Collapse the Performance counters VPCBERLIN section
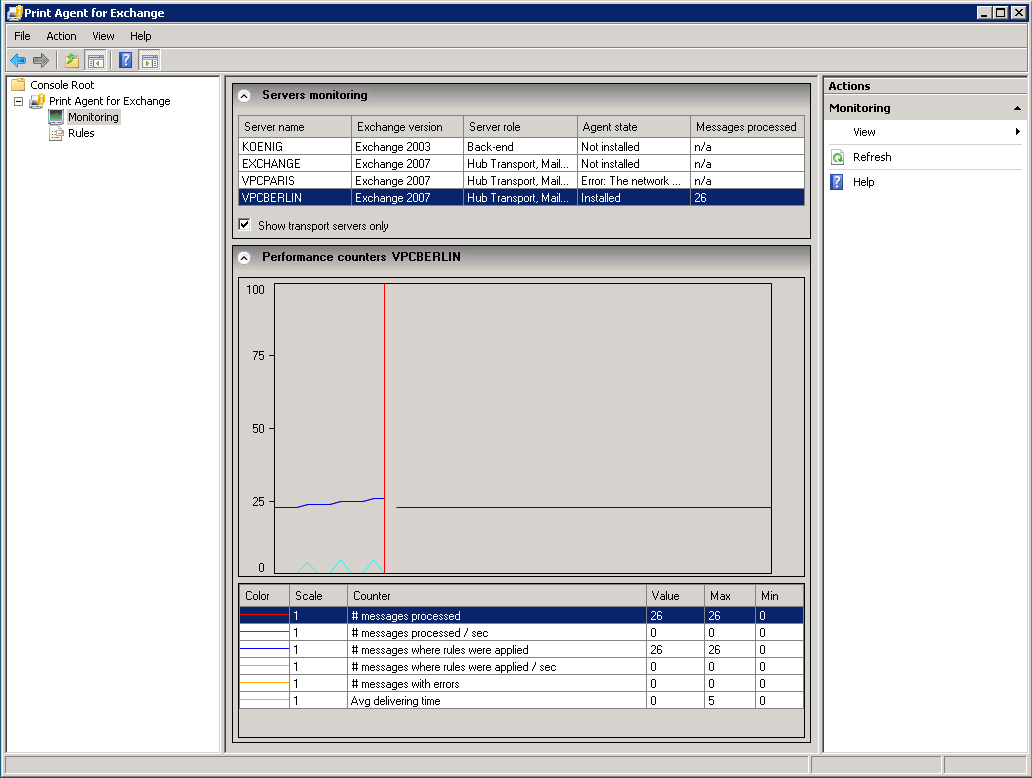 click(244, 257)
